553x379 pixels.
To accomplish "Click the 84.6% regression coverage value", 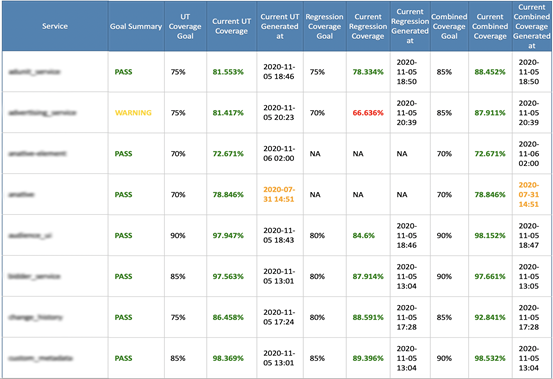I will (364, 236).
